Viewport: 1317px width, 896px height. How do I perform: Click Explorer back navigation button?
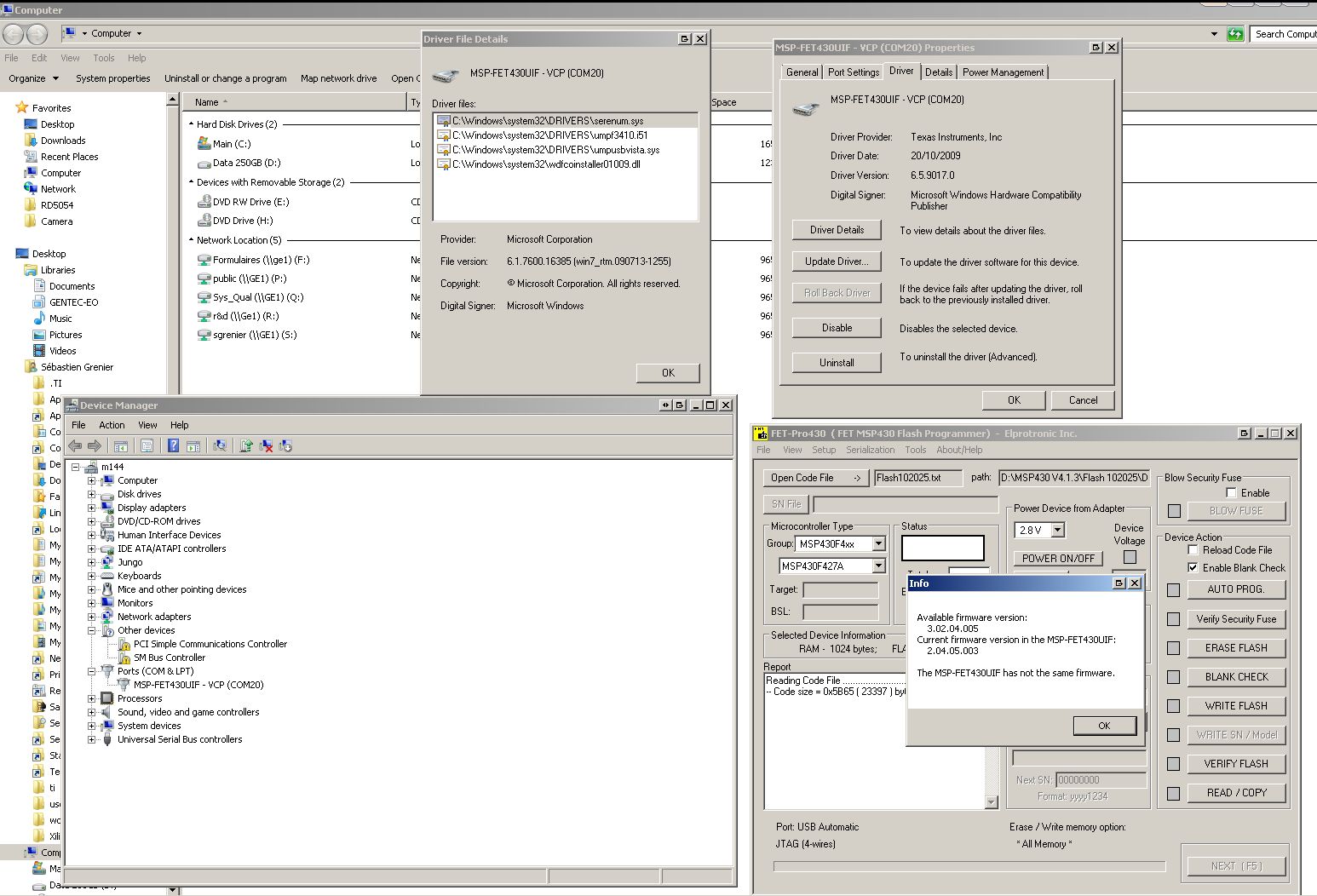point(14,34)
